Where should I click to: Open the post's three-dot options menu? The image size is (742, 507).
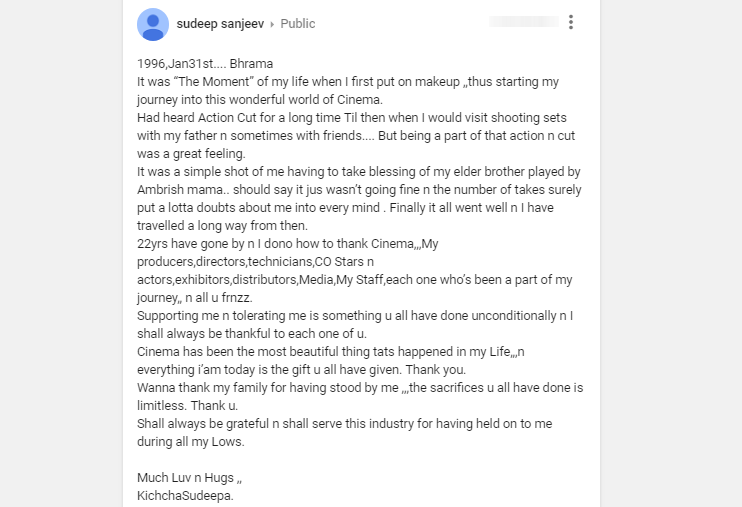[x=571, y=22]
